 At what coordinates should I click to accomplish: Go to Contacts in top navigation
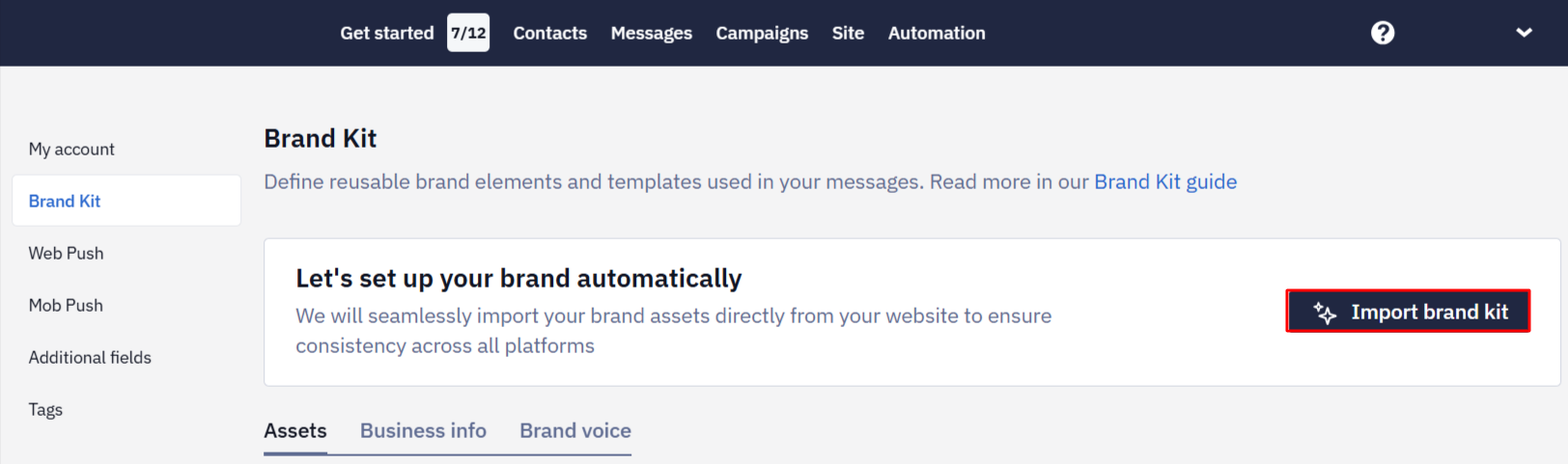[550, 33]
